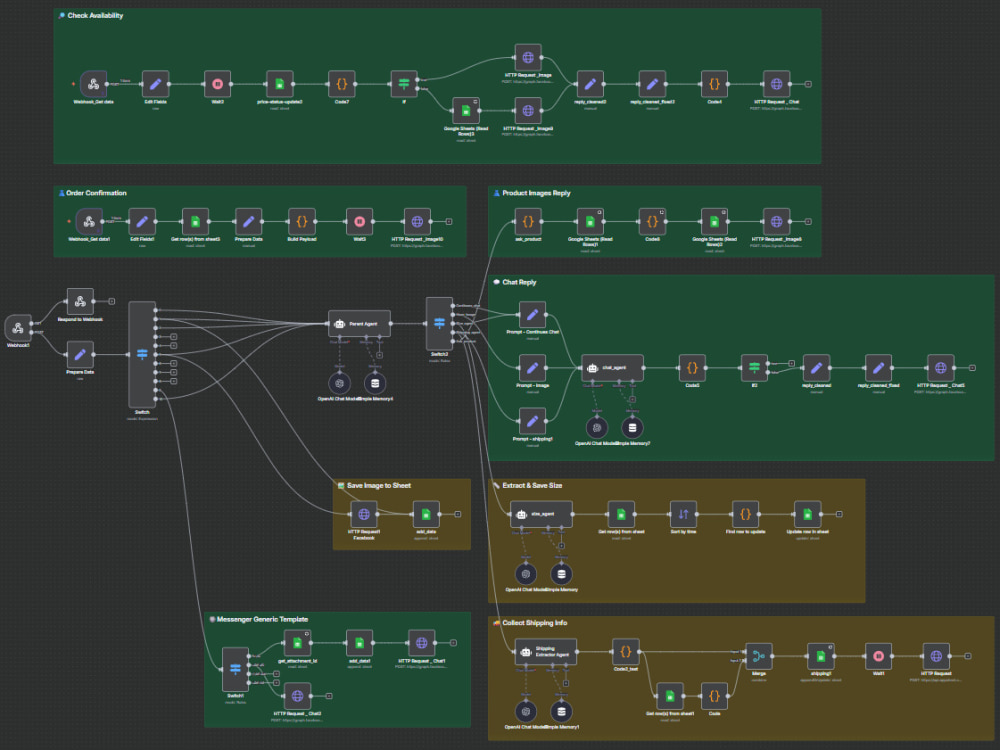
Task: Open the Update row in sheet node
Action: [x=807, y=514]
